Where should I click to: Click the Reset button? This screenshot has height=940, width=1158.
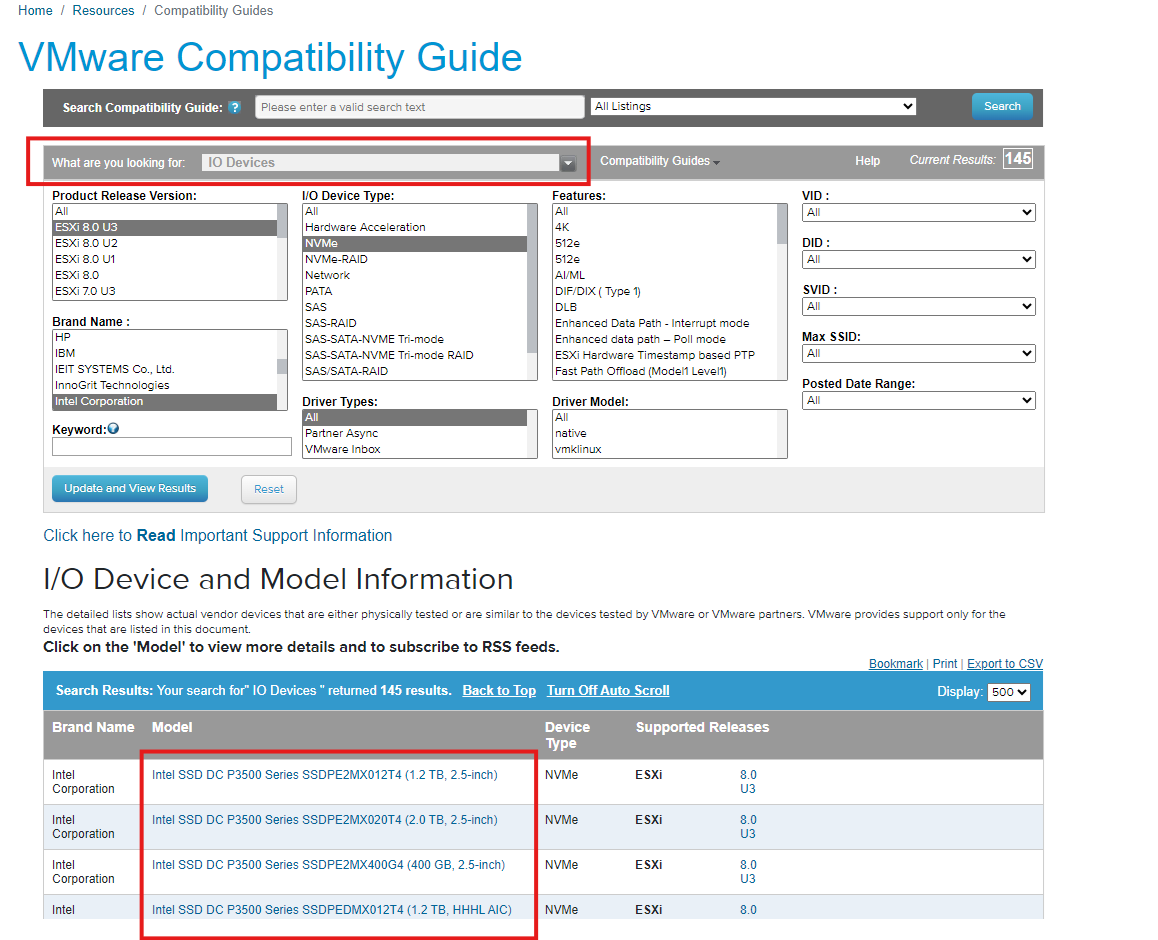[x=268, y=489]
